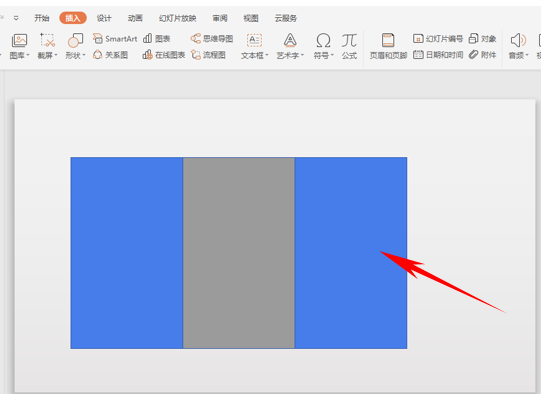Screen dimensions: 542x394
Task: Click the 符号 omega symbol icon
Action: click(323, 40)
